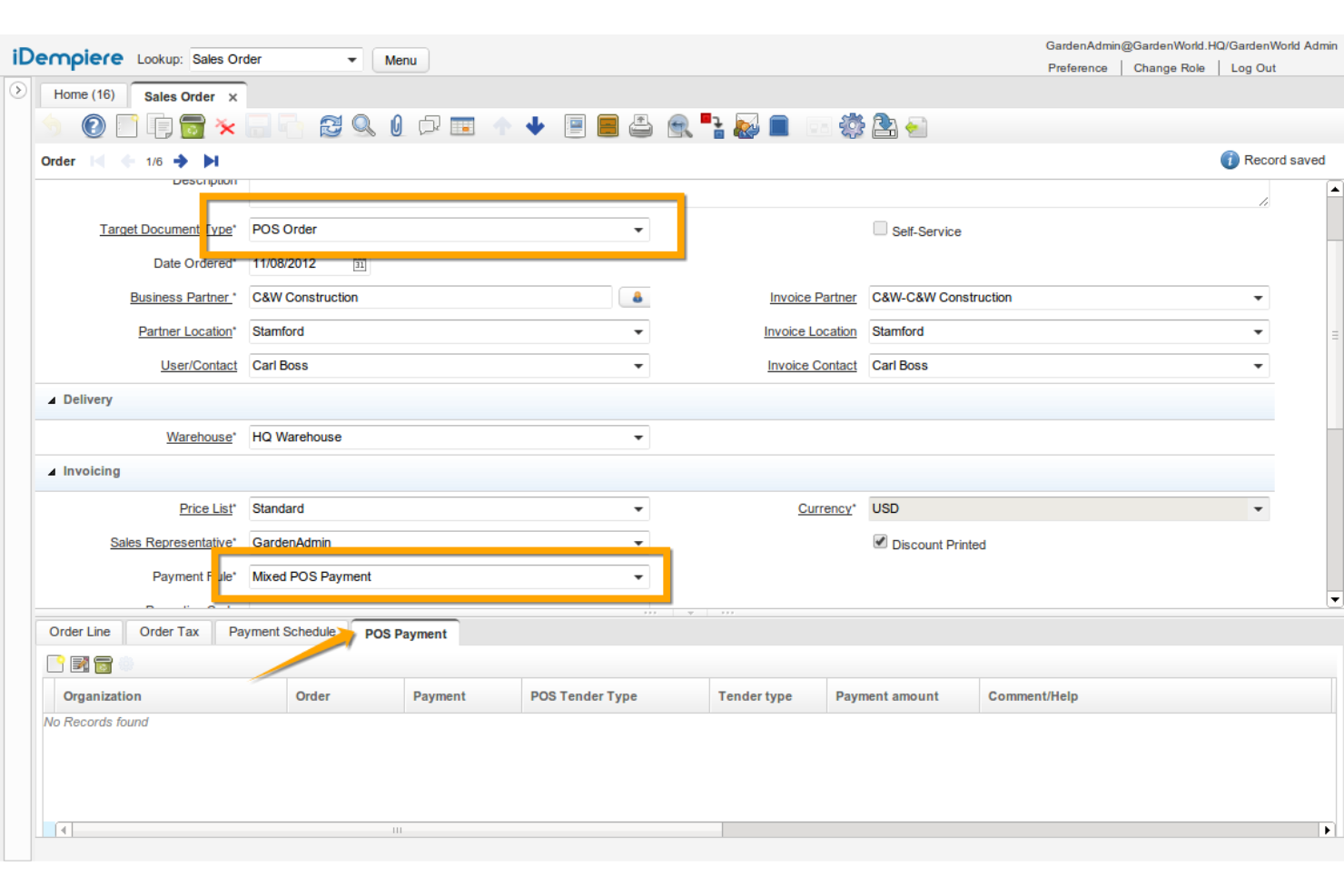Switch to the Home (16) tab
1344x896 pixels.
click(x=84, y=94)
